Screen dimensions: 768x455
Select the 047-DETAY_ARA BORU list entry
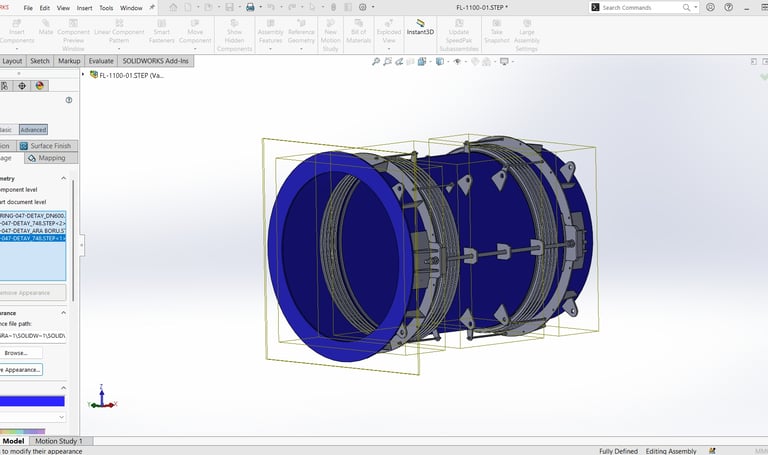coord(32,231)
